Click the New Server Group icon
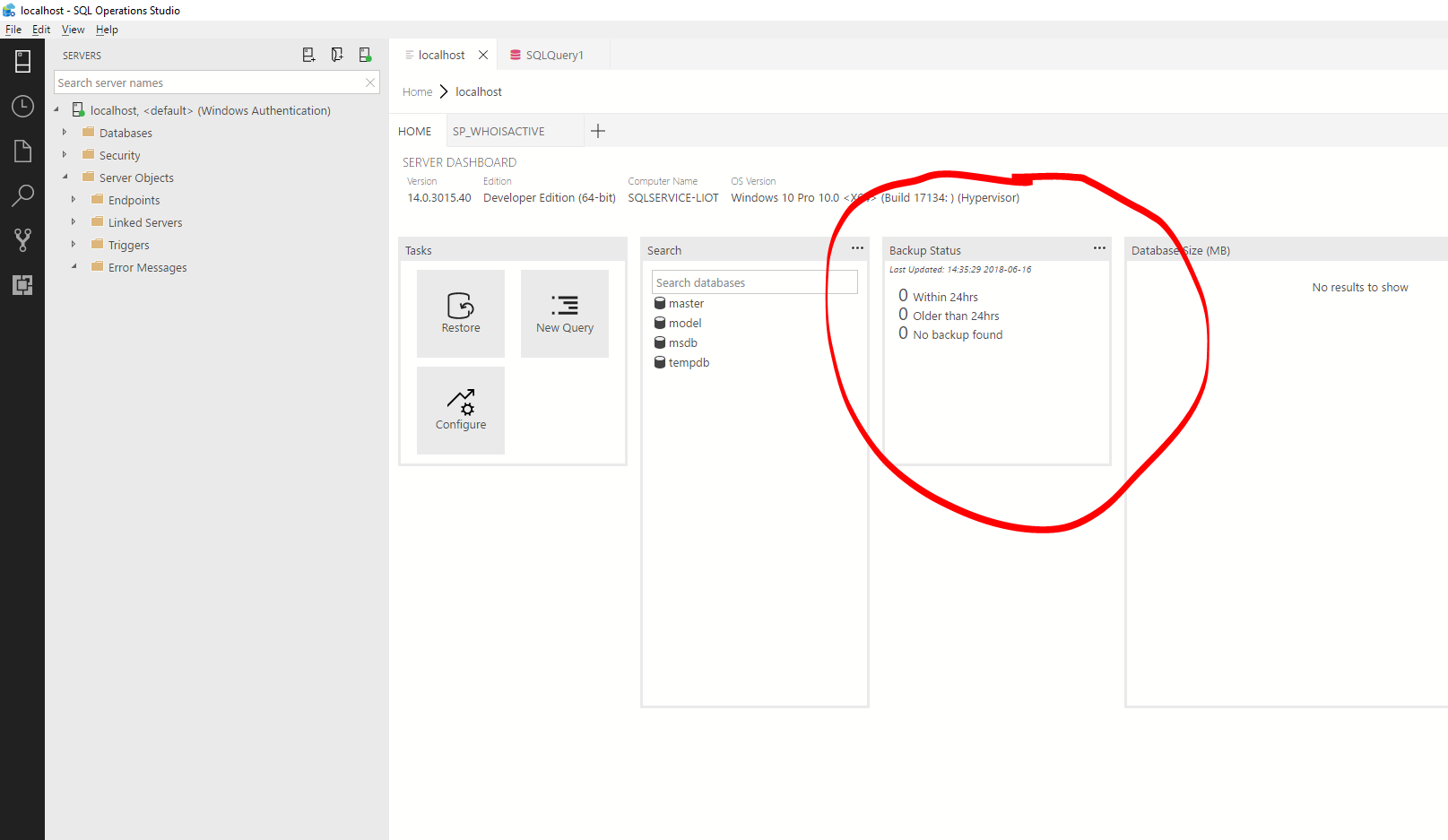The height and width of the screenshot is (840, 1448). click(337, 55)
